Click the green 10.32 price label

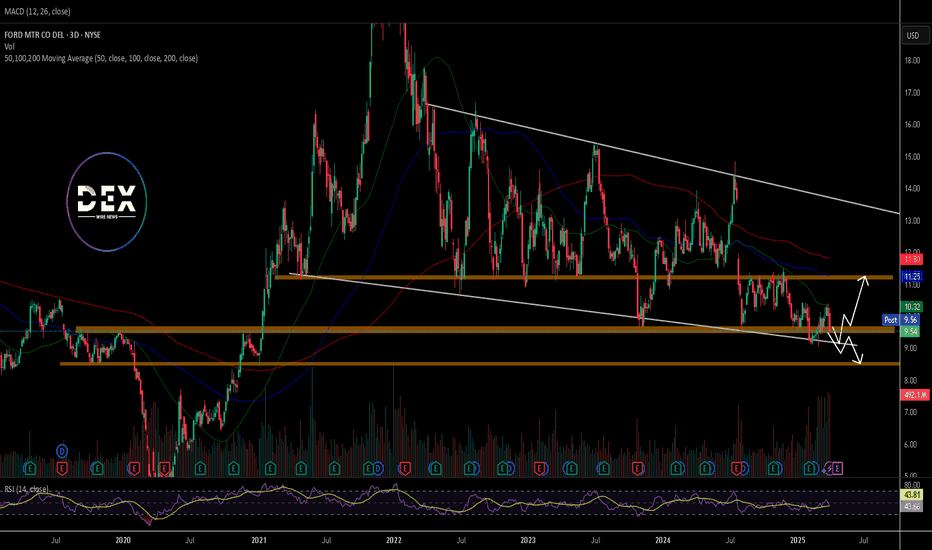pyautogui.click(x=912, y=307)
